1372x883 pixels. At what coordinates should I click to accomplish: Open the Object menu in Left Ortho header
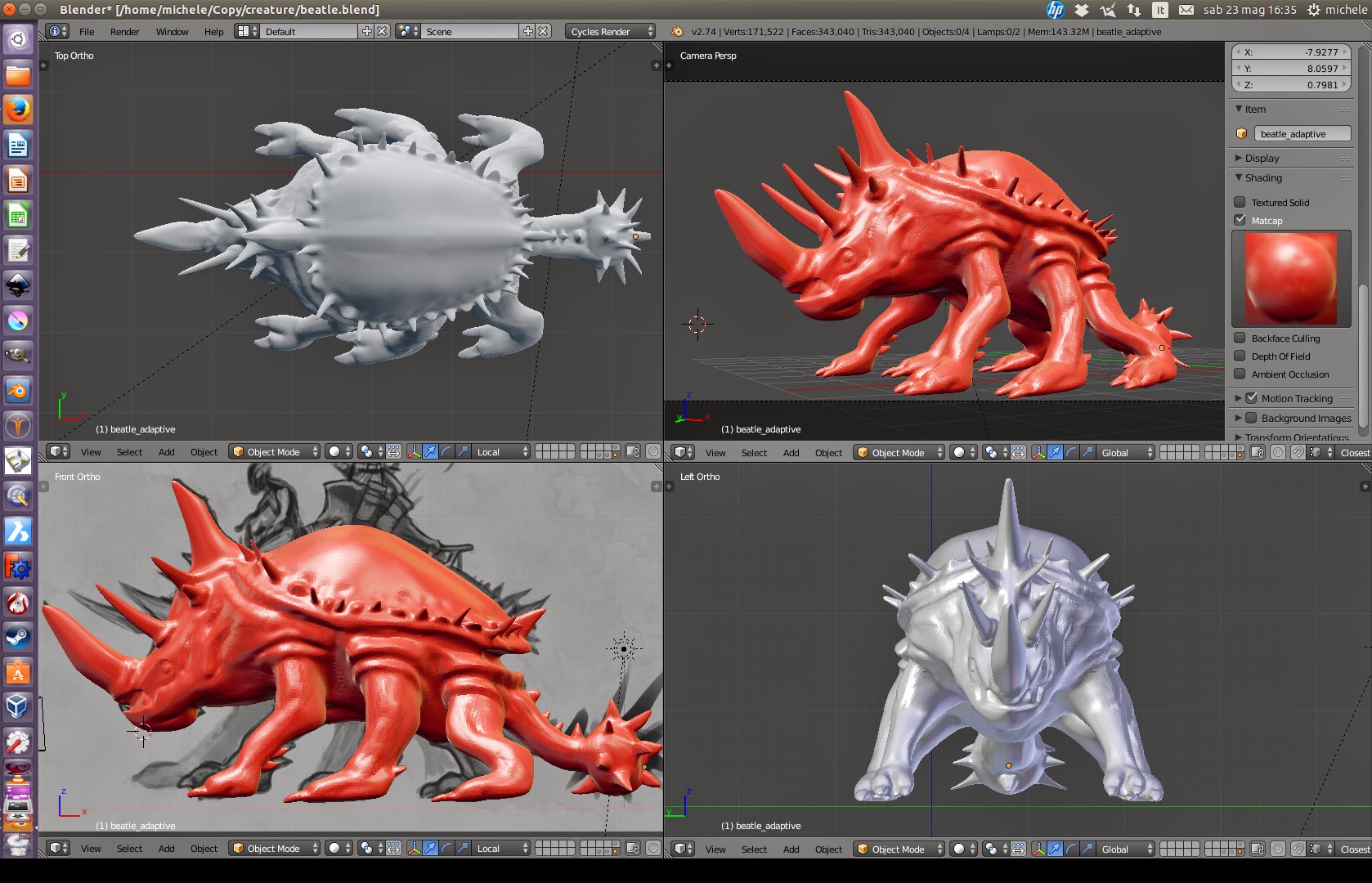(828, 849)
